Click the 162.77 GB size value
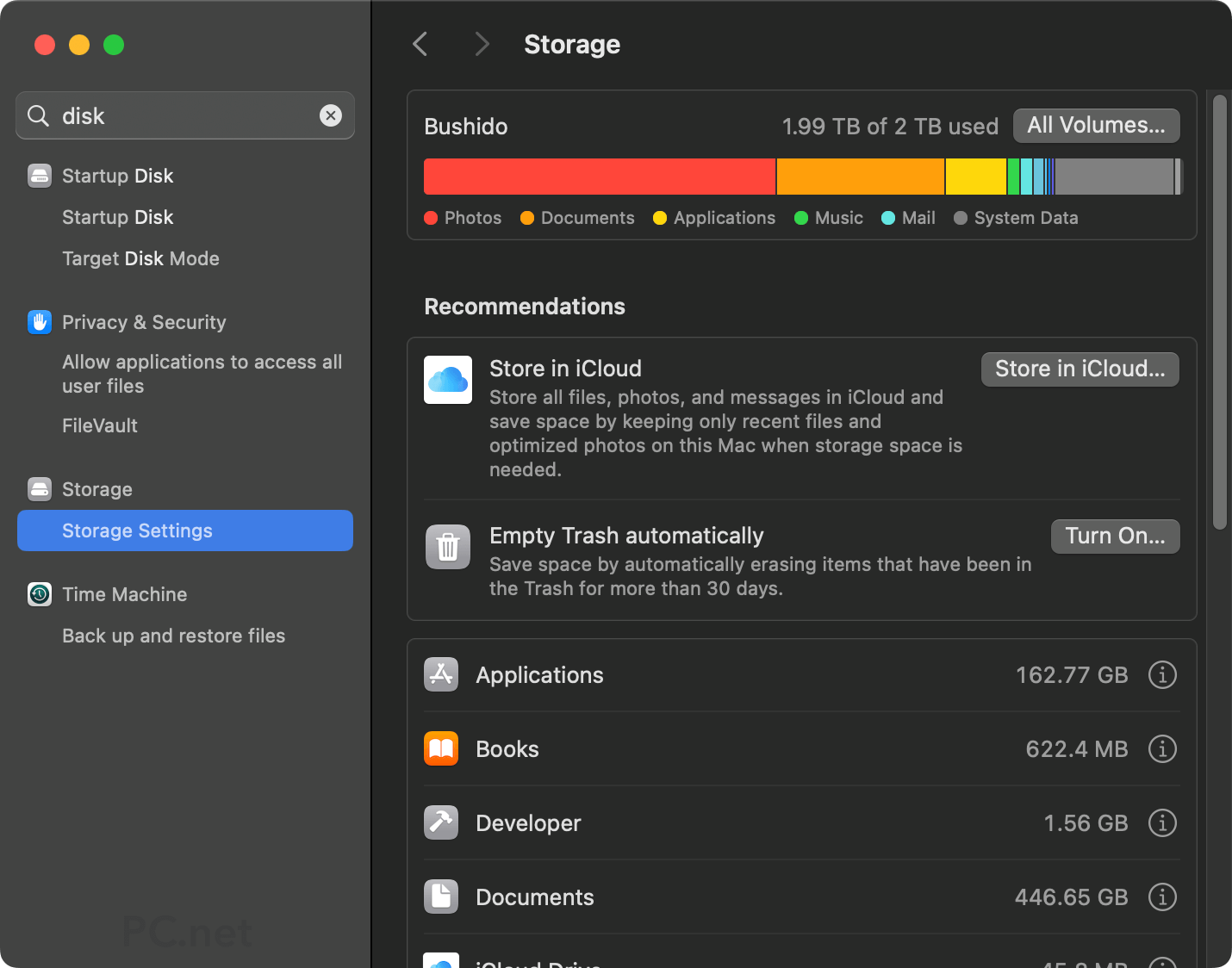 point(1072,675)
